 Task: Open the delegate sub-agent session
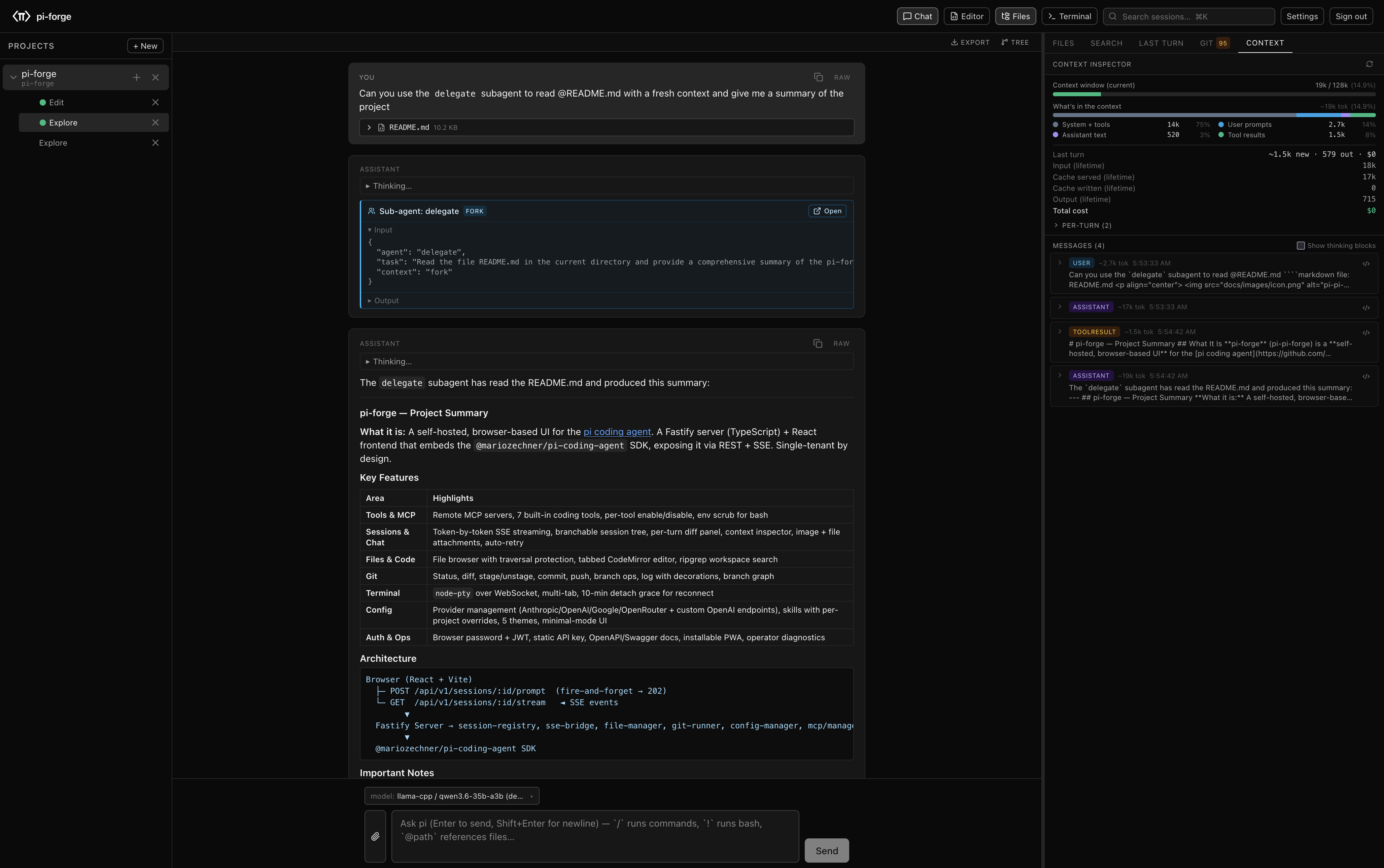point(827,211)
